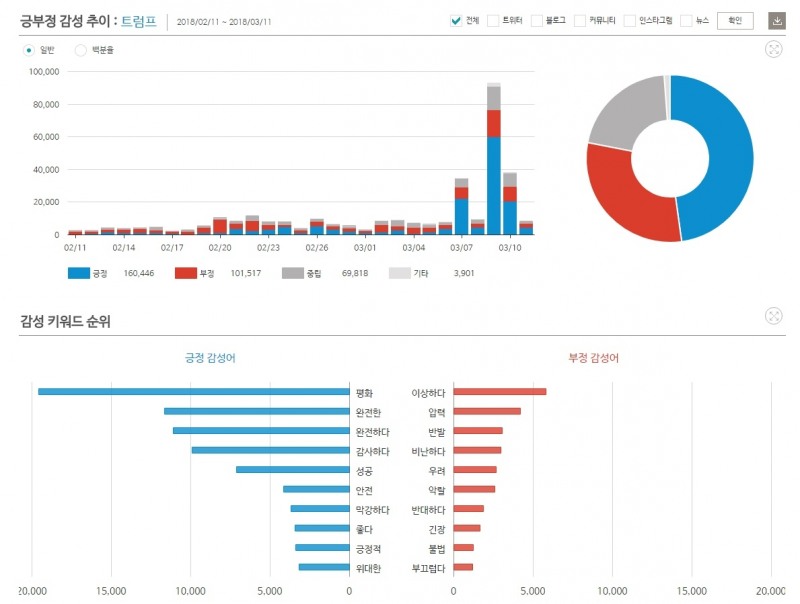The image size is (800, 604).
Task: Select the 이상하다 negative keyword bar
Action: (500, 392)
